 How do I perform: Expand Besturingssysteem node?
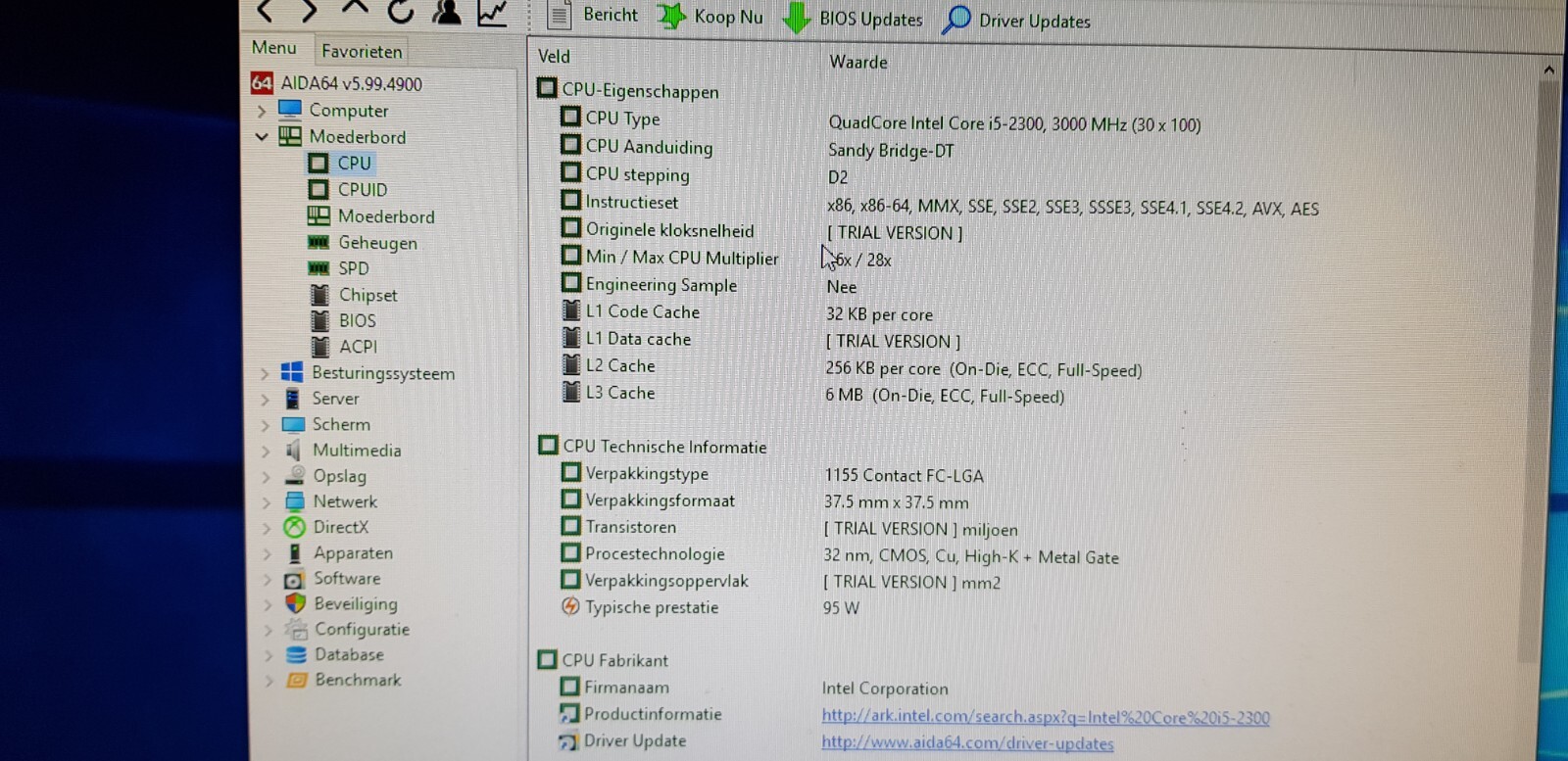point(265,373)
